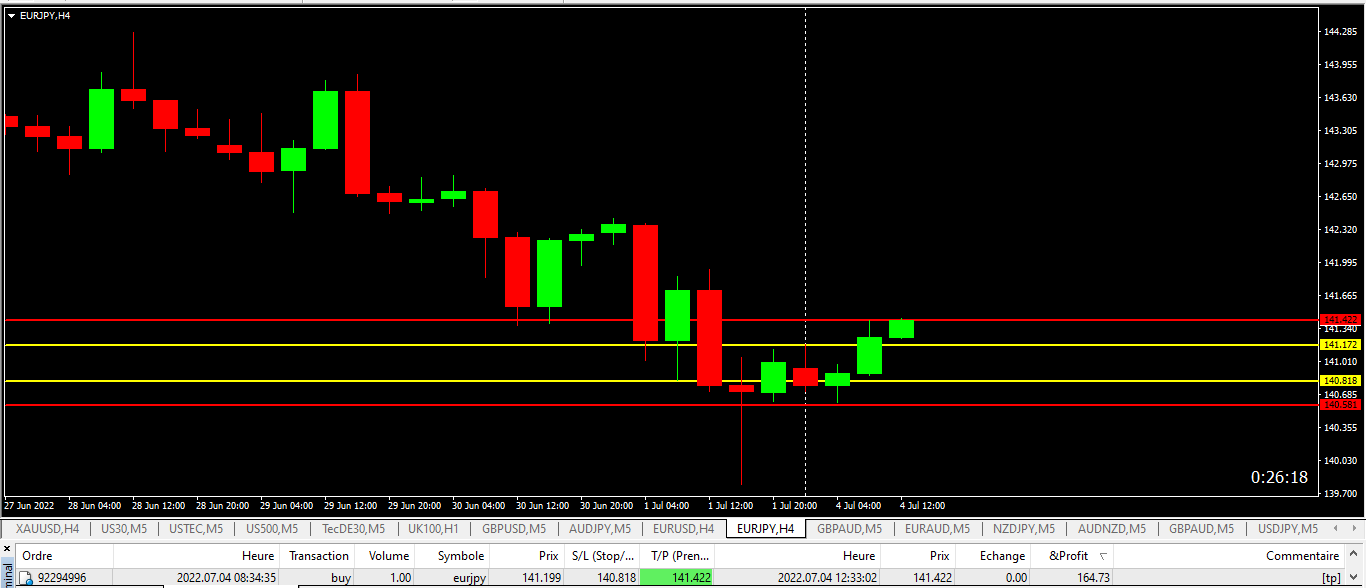The image size is (1366, 588).
Task: Click the red 141.422 price label on axis
Action: [1339, 319]
